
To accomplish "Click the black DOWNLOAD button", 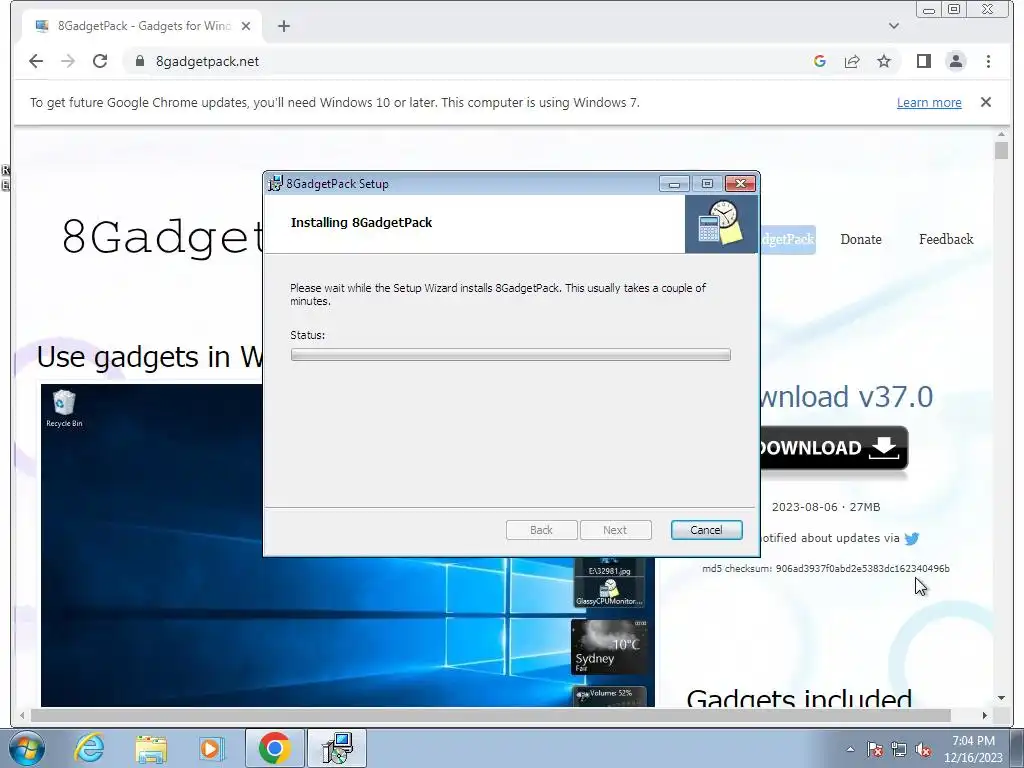I will pyautogui.click(x=834, y=448).
